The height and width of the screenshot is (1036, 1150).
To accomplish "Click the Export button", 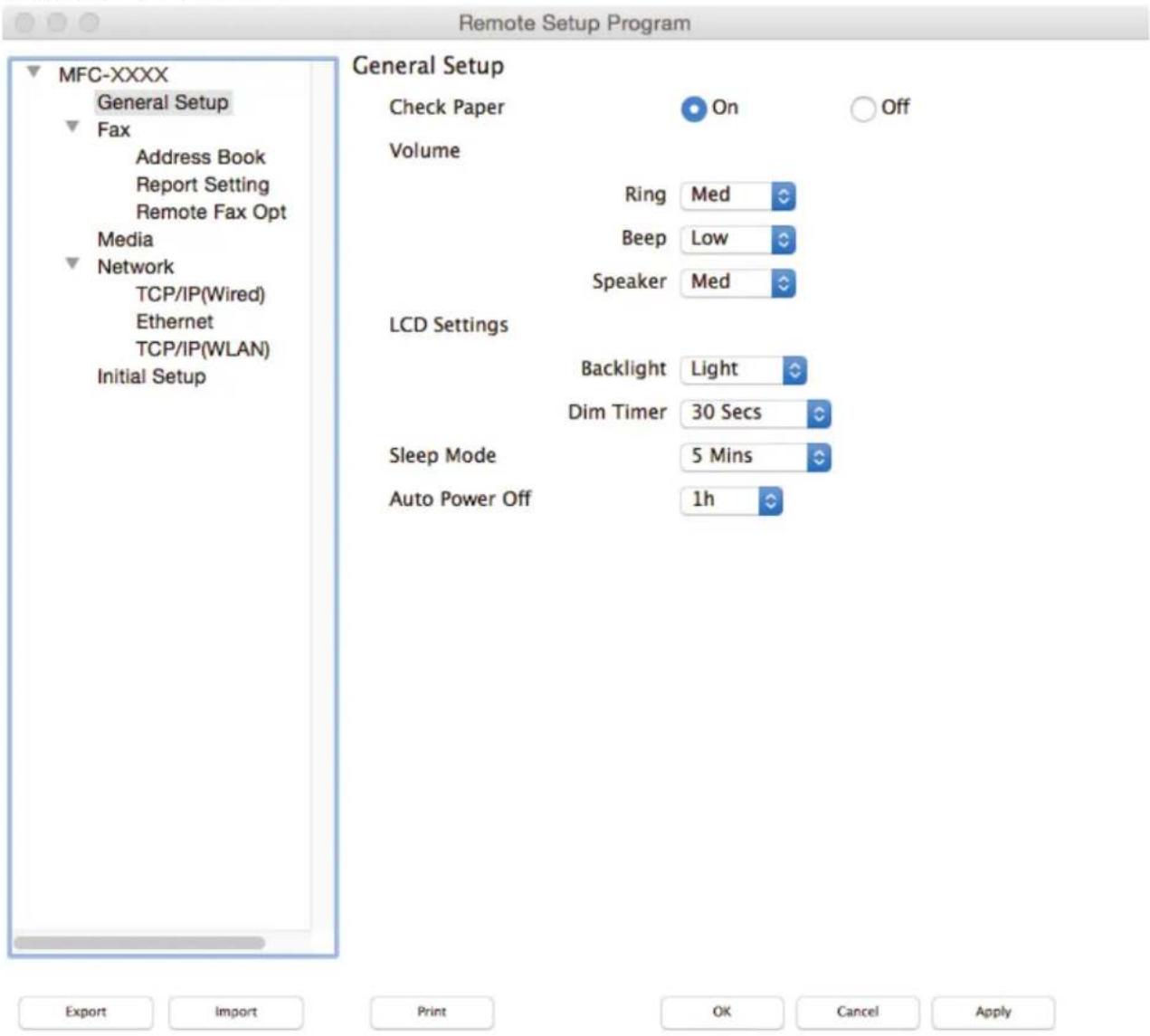I will tap(86, 1012).
